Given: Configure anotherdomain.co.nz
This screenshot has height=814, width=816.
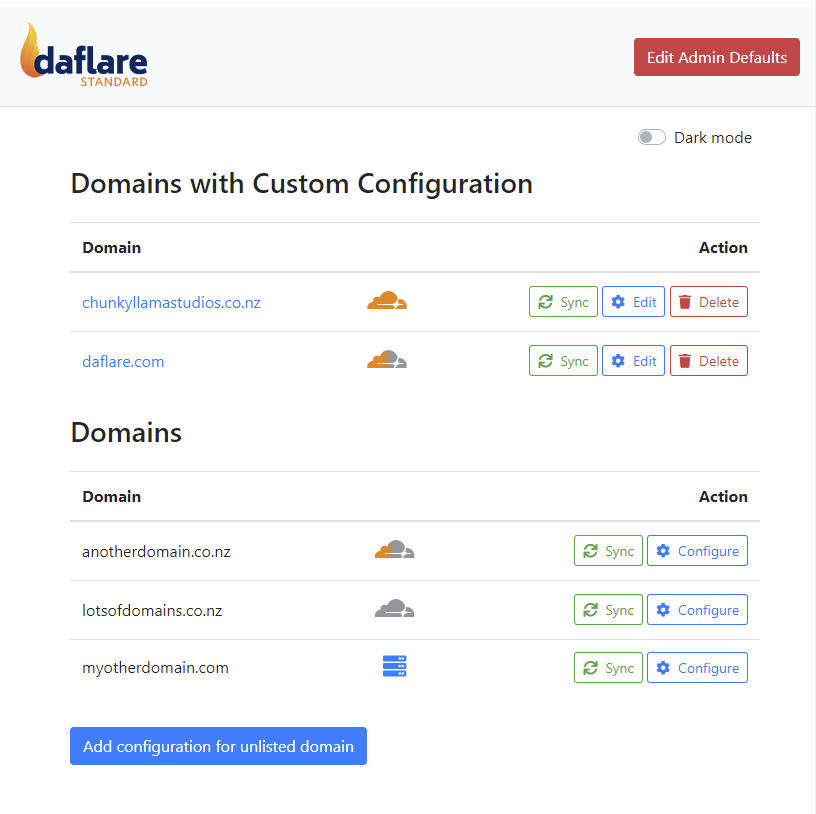Looking at the screenshot, I should click(x=697, y=551).
